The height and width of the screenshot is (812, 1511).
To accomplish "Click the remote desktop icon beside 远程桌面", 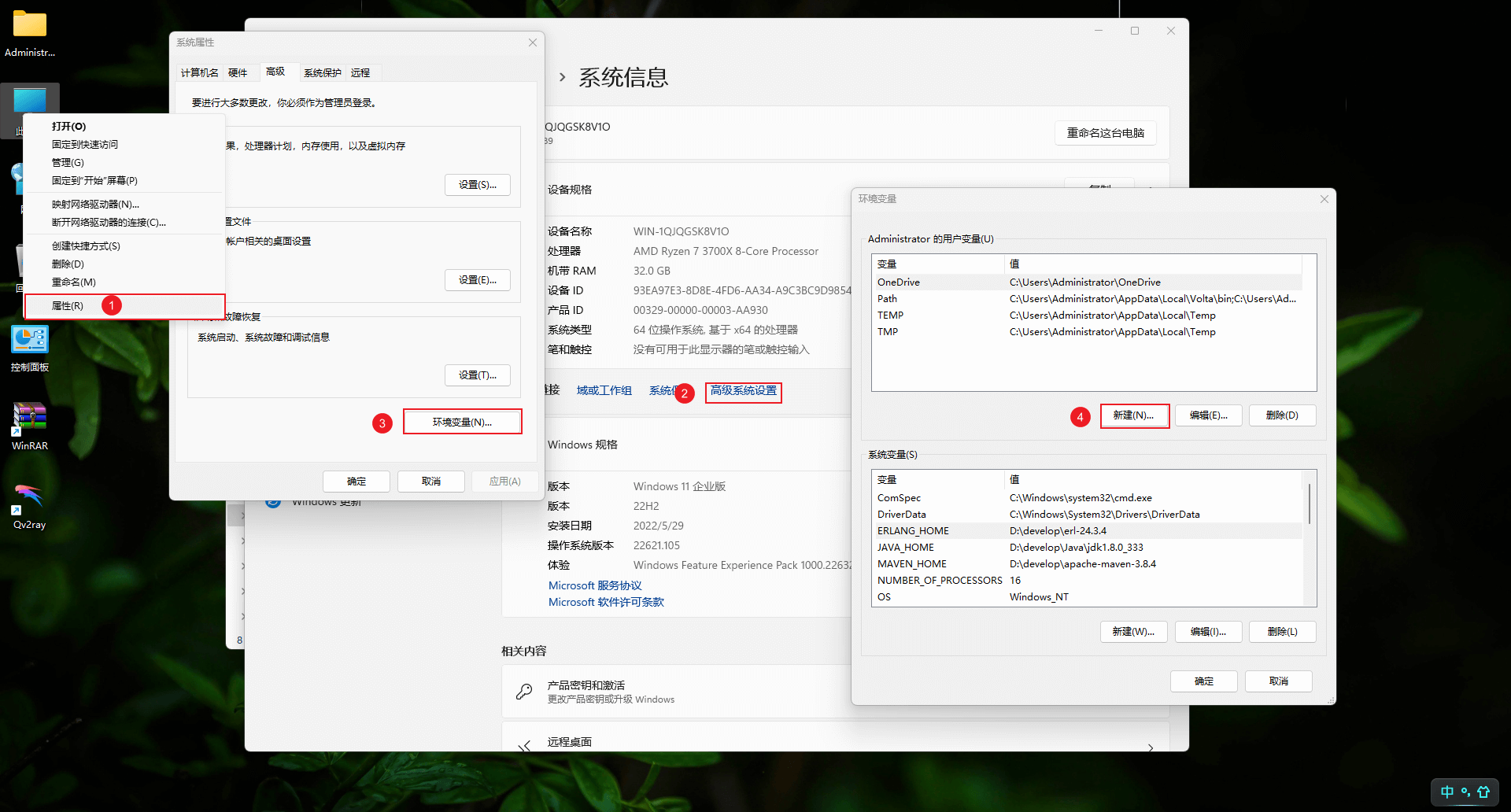I will pyautogui.click(x=524, y=744).
